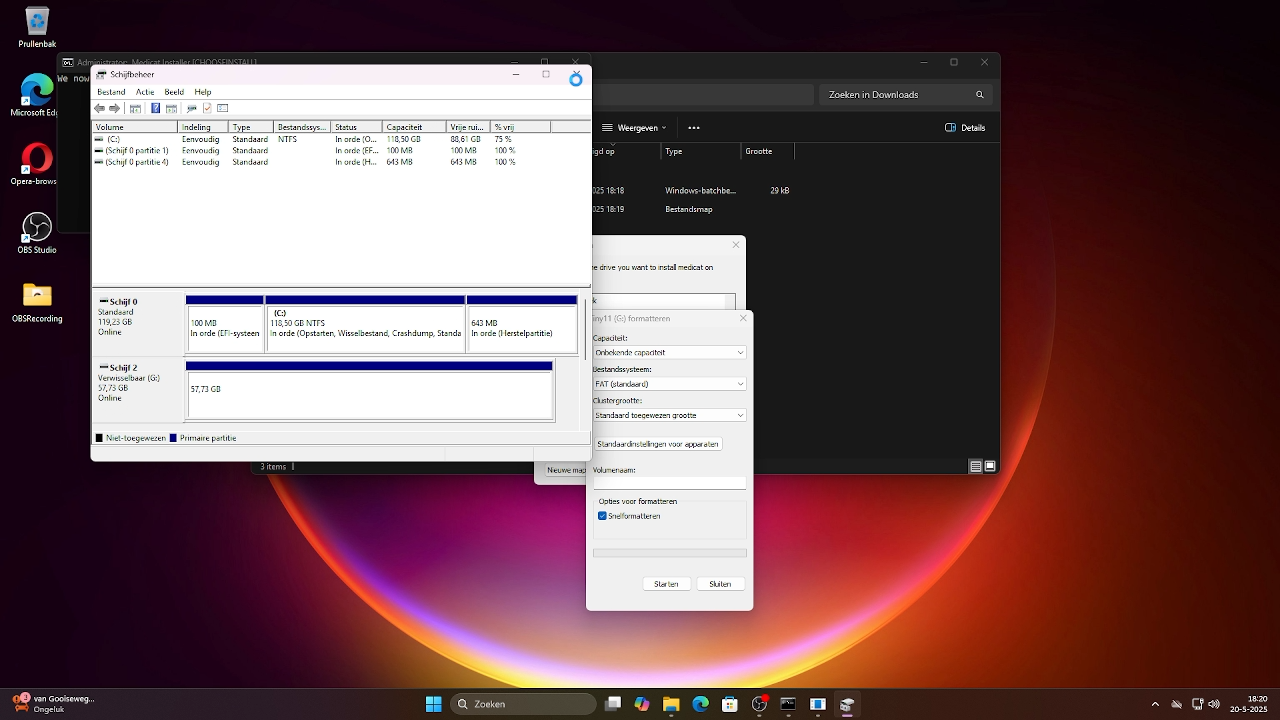Click the Volumenaam text field

(x=669, y=483)
